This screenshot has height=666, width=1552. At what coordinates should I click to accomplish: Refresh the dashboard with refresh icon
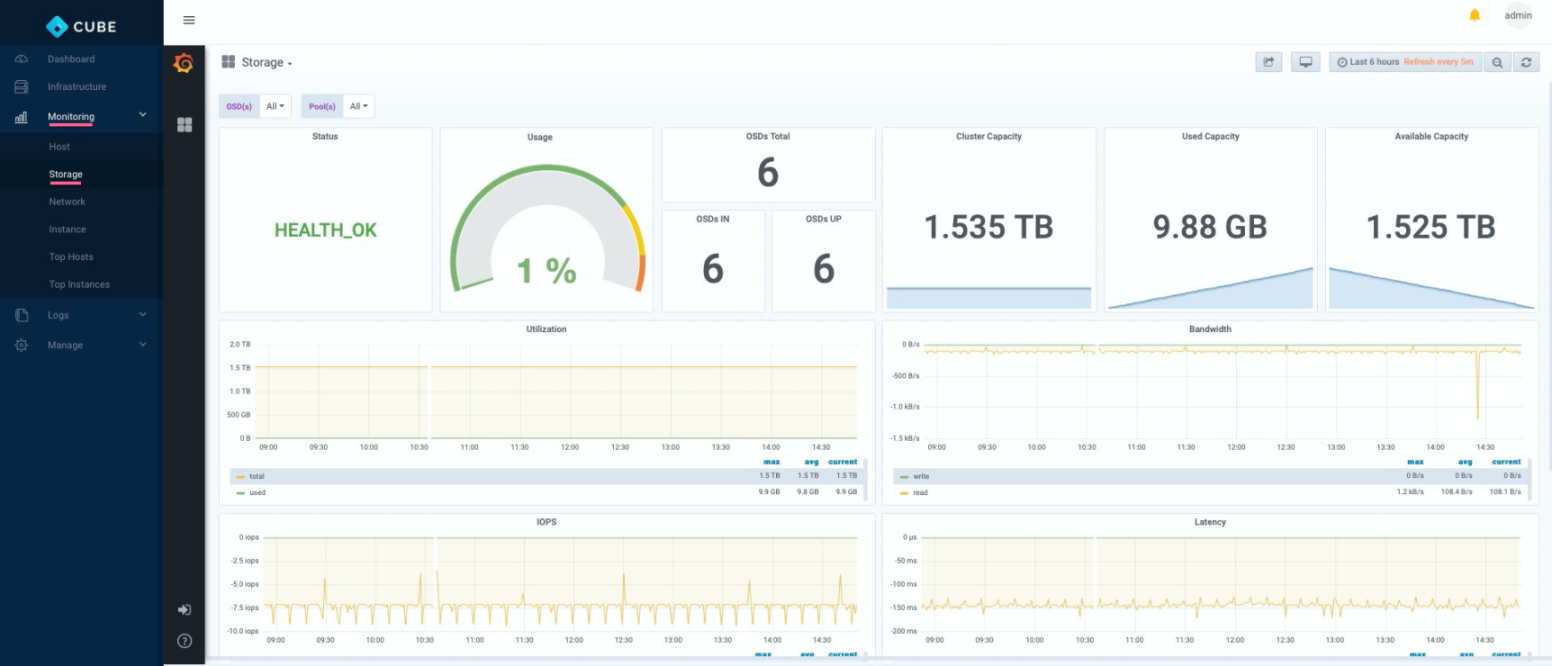click(1526, 62)
